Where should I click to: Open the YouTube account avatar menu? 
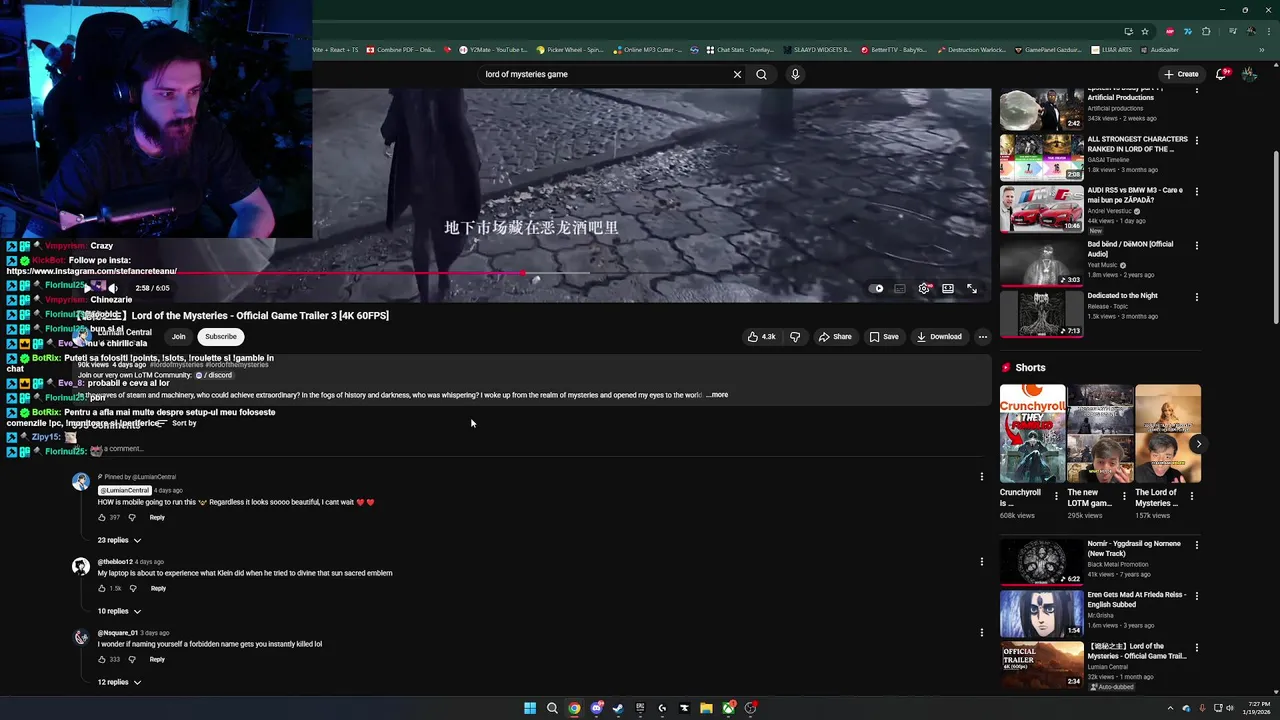point(1249,74)
